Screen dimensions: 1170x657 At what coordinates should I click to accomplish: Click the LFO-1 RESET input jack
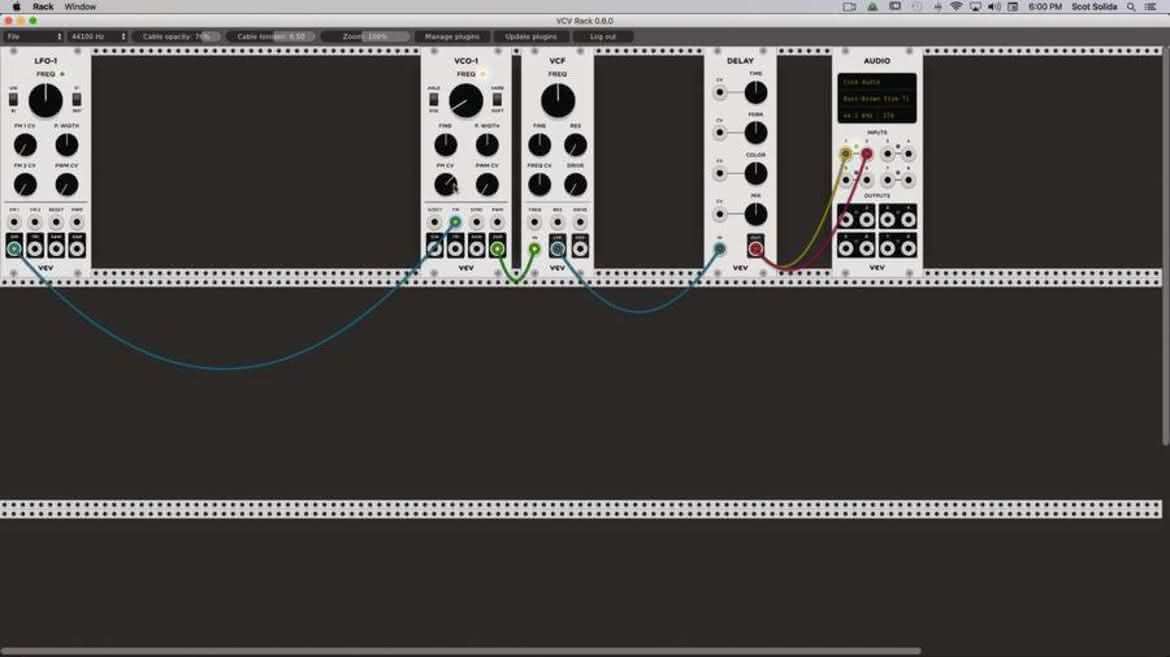[x=56, y=222]
